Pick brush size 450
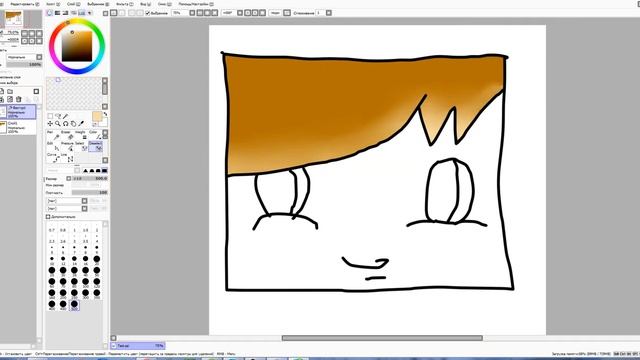The width and height of the screenshot is (640, 360). pyautogui.click(x=63, y=304)
